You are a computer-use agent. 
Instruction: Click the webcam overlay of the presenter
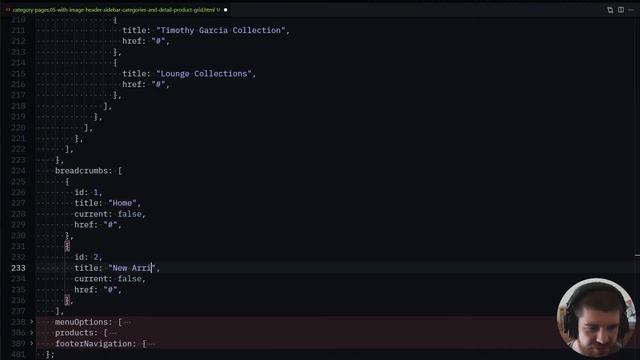(596, 318)
